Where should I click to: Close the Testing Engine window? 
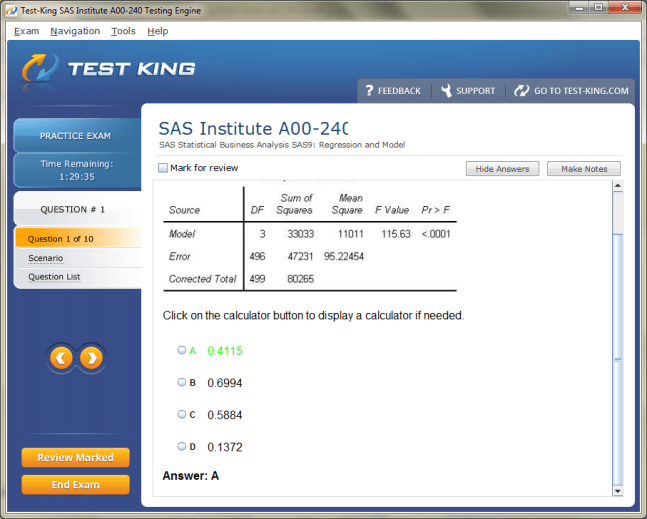[x=625, y=7]
